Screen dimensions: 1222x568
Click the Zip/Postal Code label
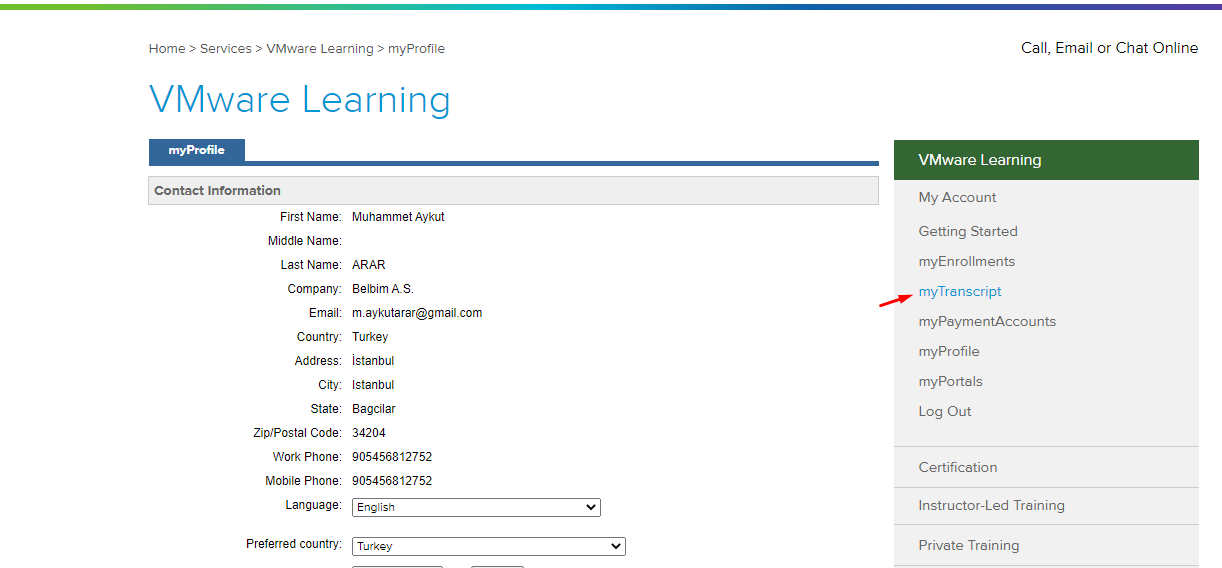click(297, 433)
